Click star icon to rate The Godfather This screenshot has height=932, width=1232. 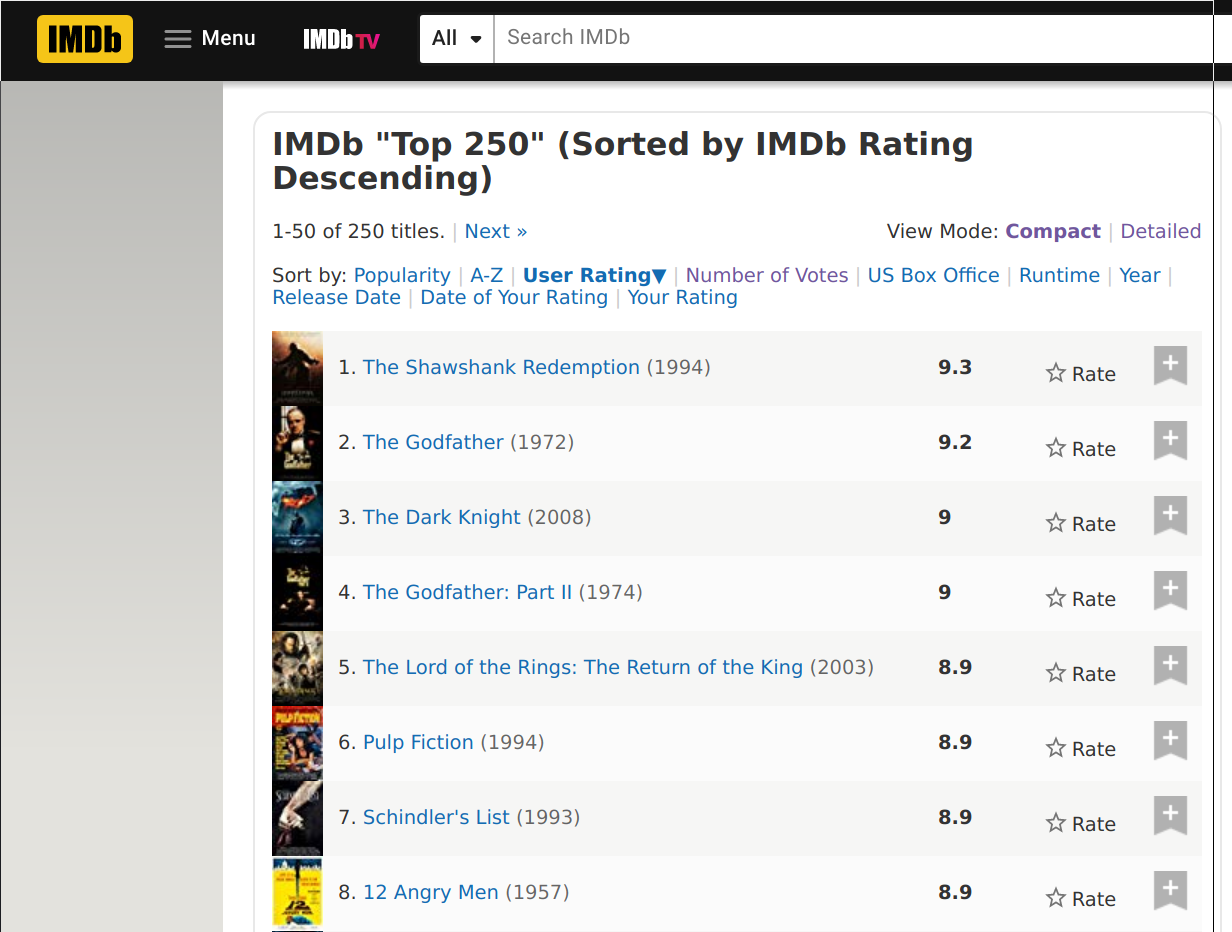point(1056,448)
